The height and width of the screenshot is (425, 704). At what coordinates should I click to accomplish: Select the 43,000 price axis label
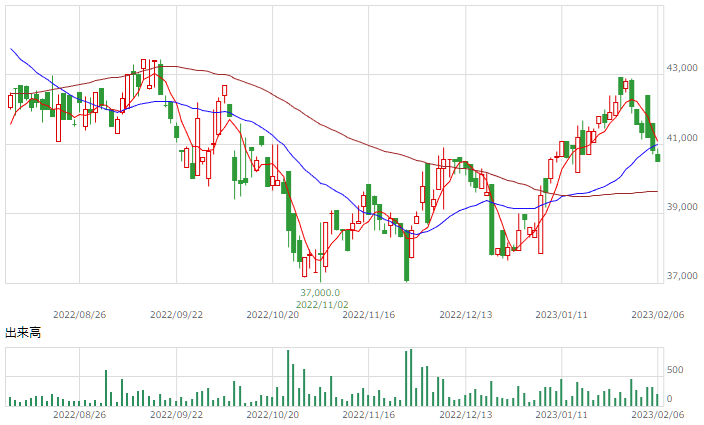[x=682, y=68]
